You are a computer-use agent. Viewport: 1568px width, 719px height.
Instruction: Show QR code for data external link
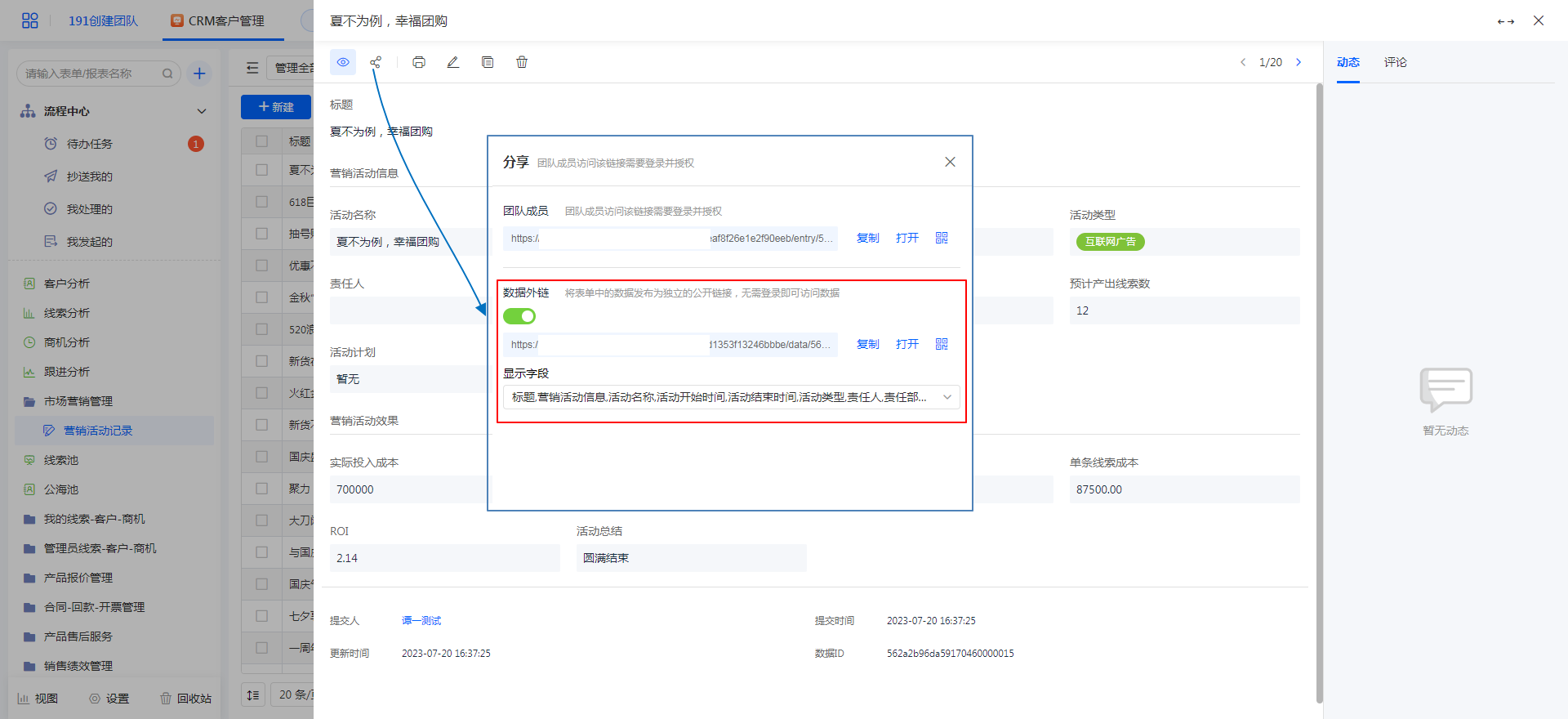click(942, 344)
